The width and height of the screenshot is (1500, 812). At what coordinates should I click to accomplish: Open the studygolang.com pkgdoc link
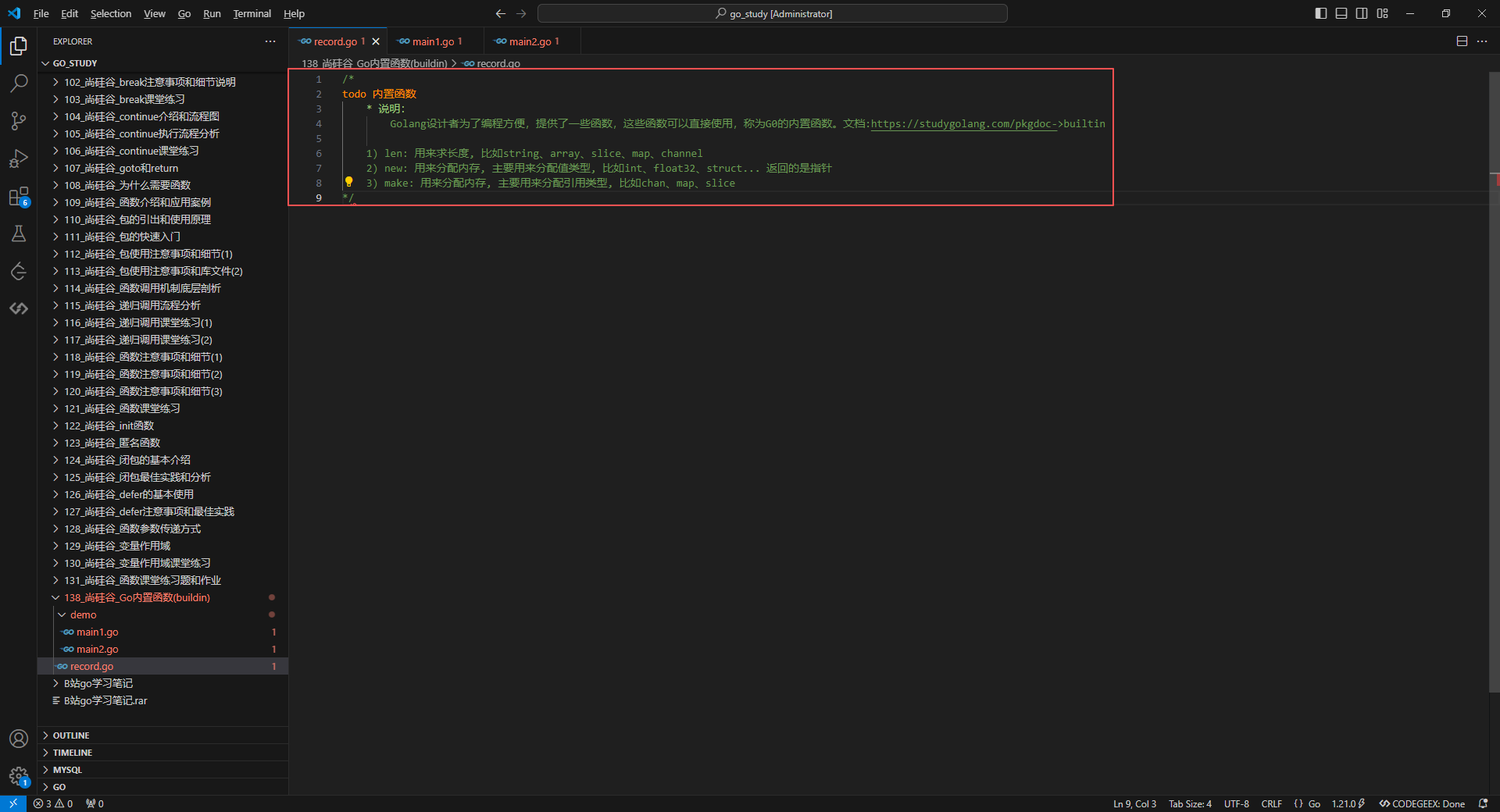tap(963, 123)
